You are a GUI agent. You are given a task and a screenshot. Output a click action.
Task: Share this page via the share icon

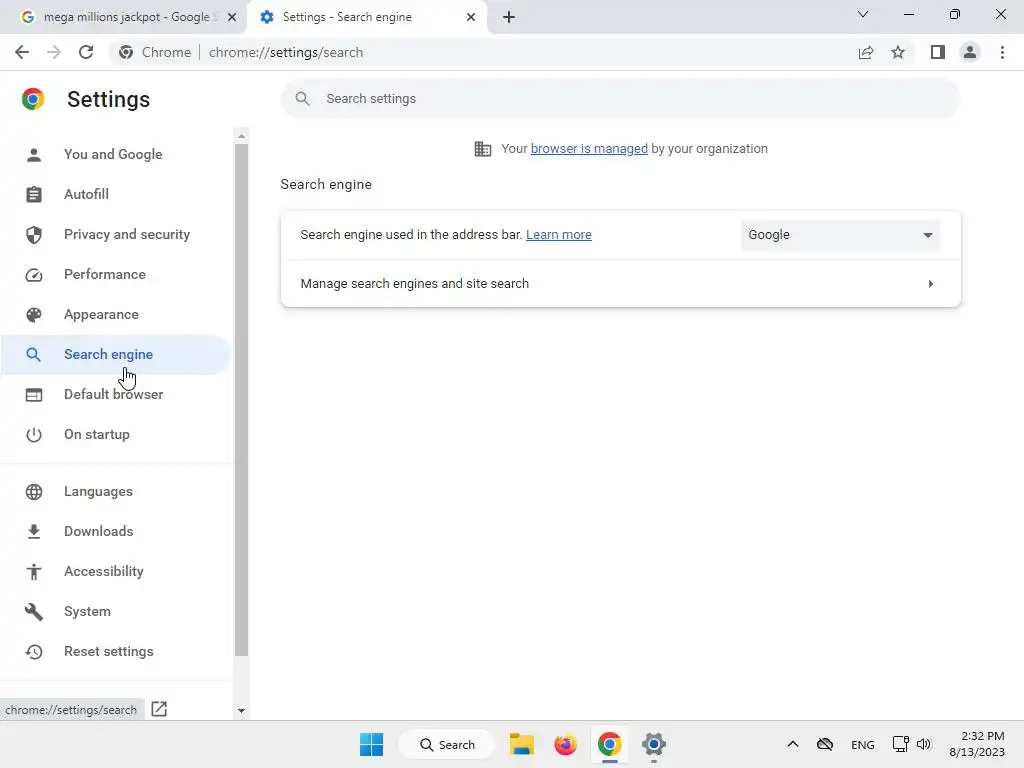point(866,52)
